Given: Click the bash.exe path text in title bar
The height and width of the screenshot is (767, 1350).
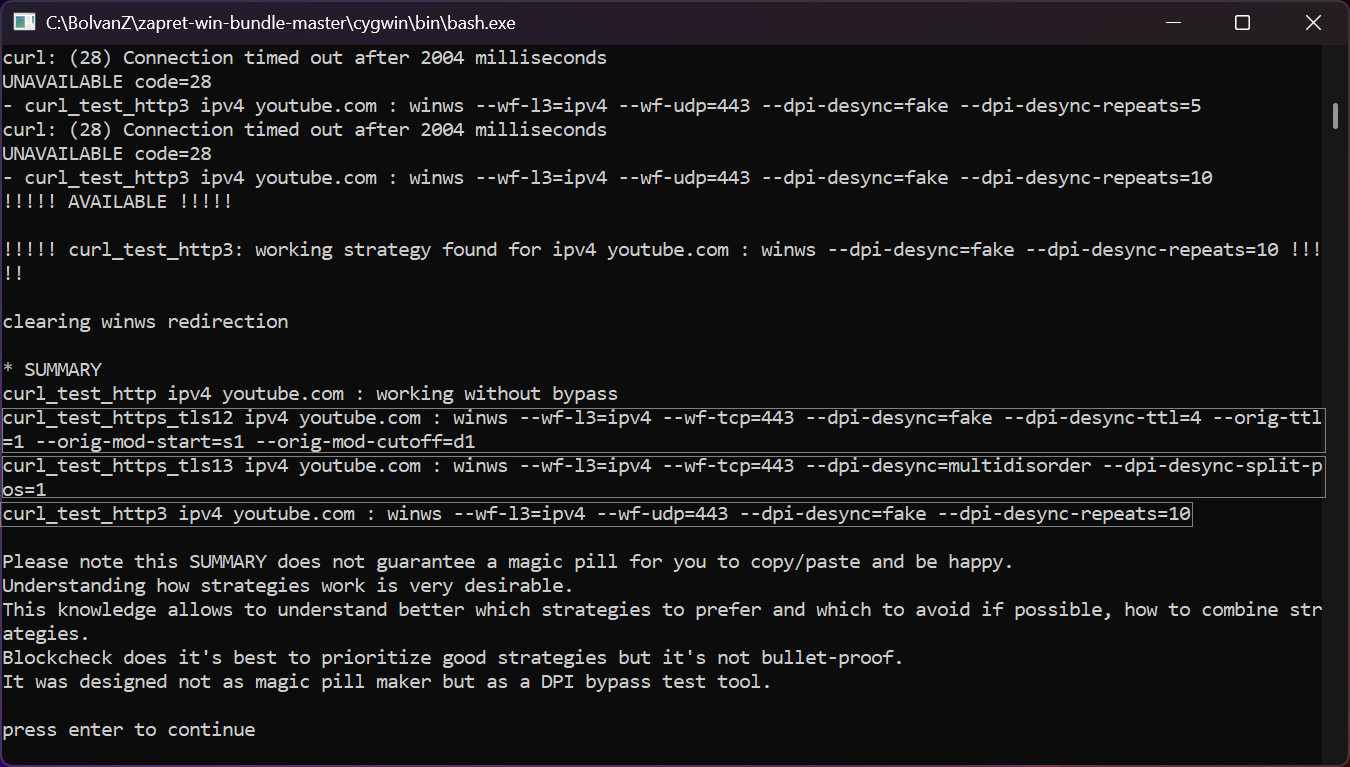Looking at the screenshot, I should [x=281, y=22].
